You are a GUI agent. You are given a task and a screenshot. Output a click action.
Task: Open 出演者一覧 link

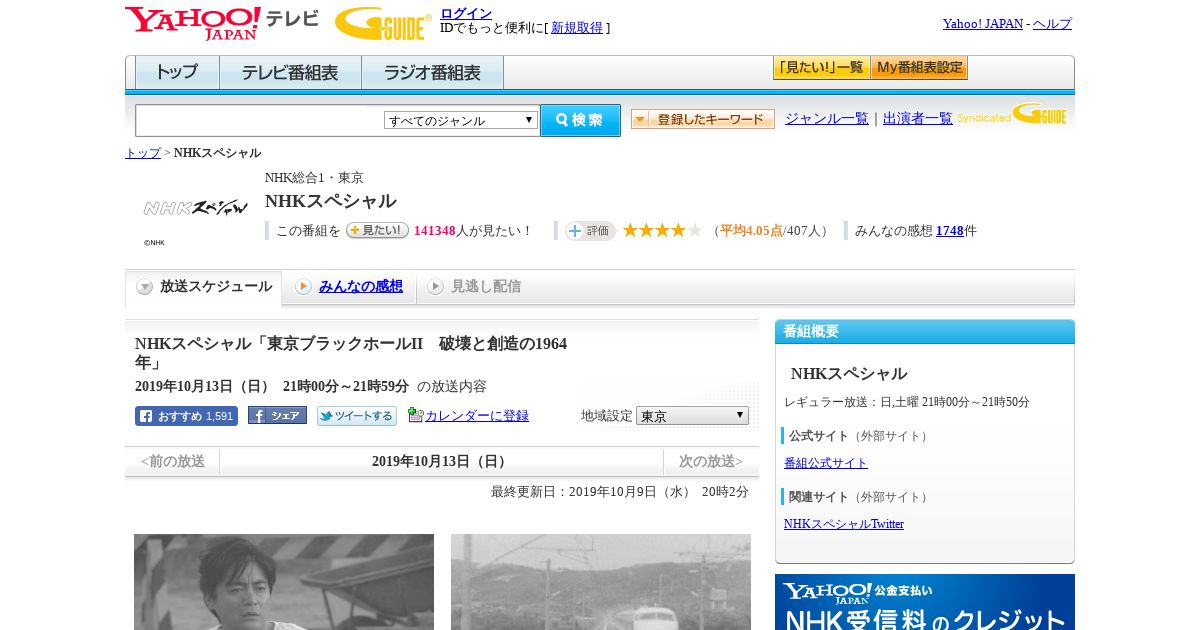[917, 118]
